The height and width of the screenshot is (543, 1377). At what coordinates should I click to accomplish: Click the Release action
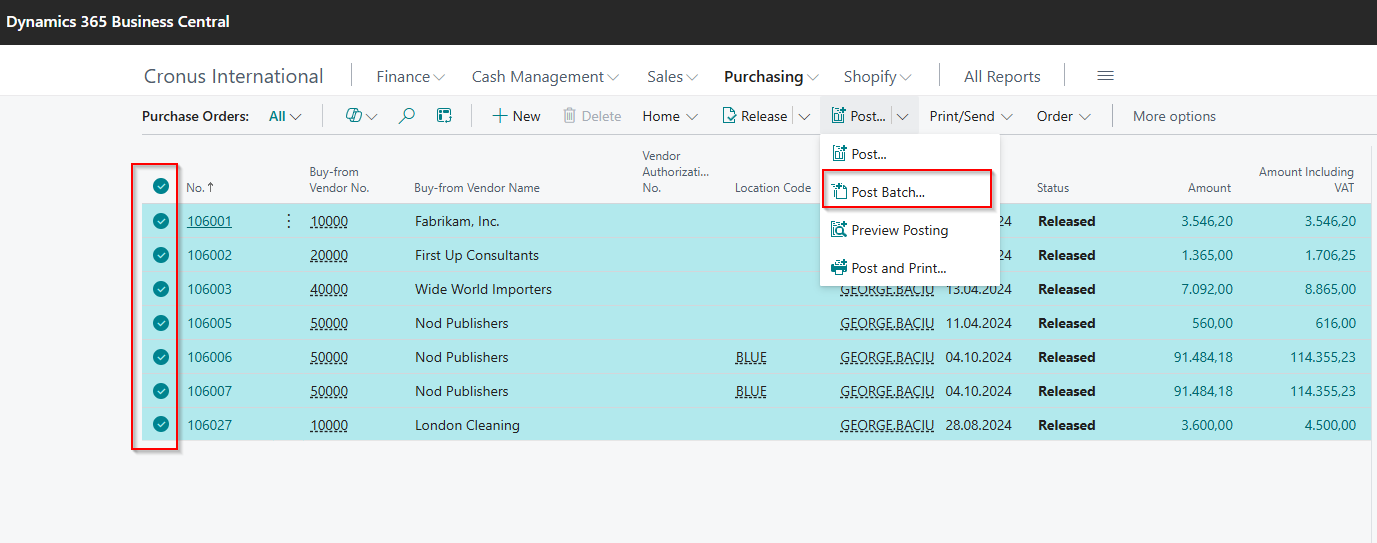pos(755,116)
